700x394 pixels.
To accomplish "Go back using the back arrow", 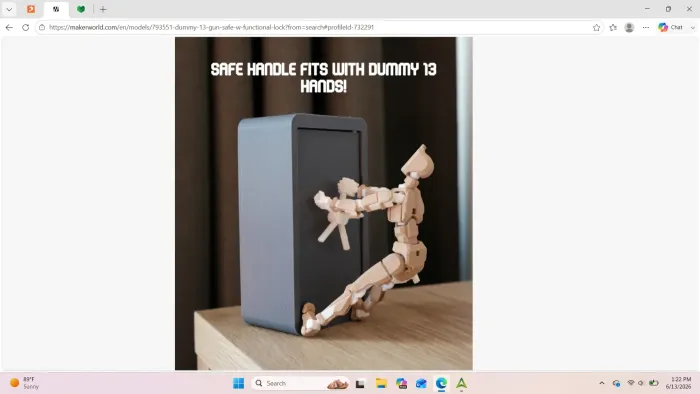I will 9,27.
